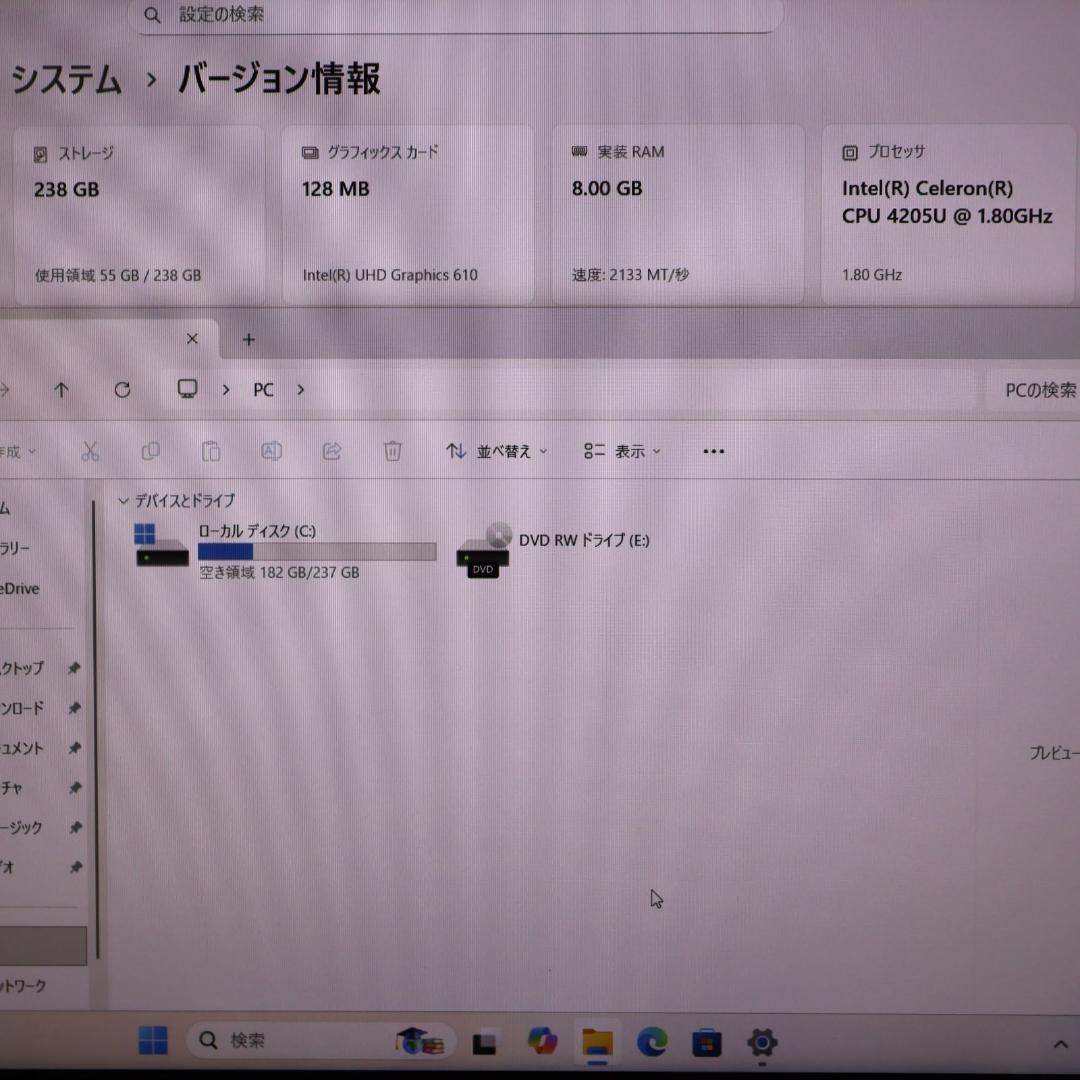Collapse the デバイスとドライブ section
The image size is (1080, 1080).
coord(122,501)
